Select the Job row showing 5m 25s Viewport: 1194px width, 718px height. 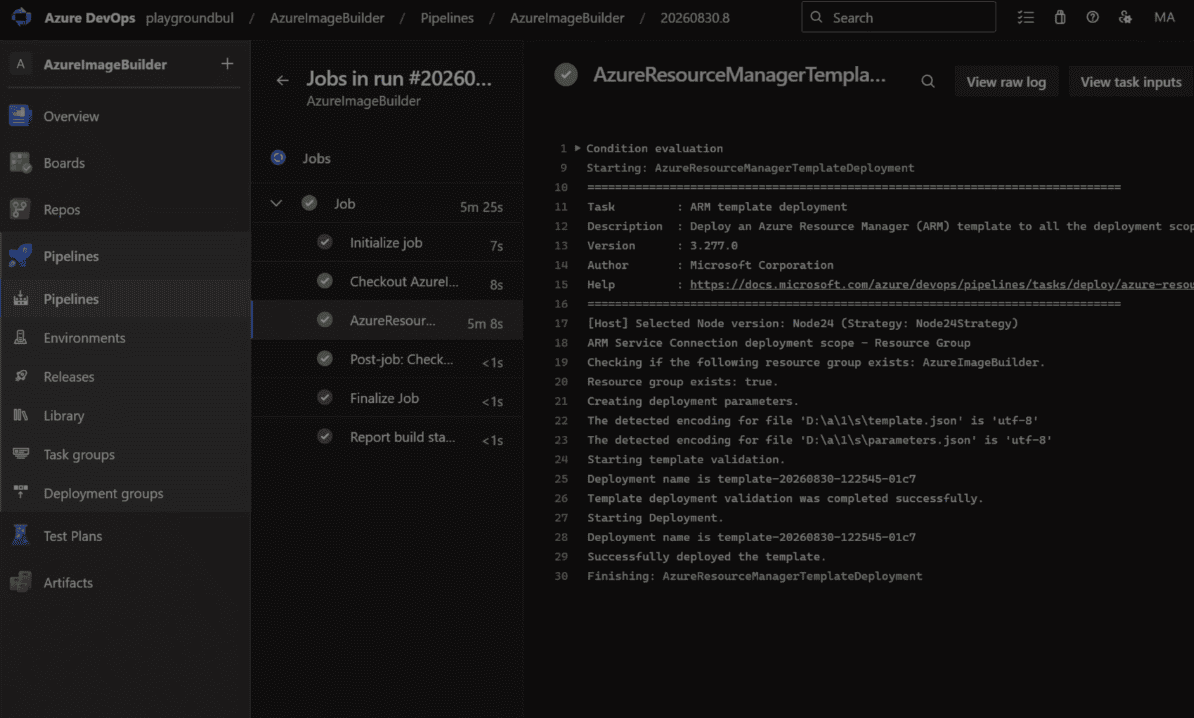tap(387, 204)
